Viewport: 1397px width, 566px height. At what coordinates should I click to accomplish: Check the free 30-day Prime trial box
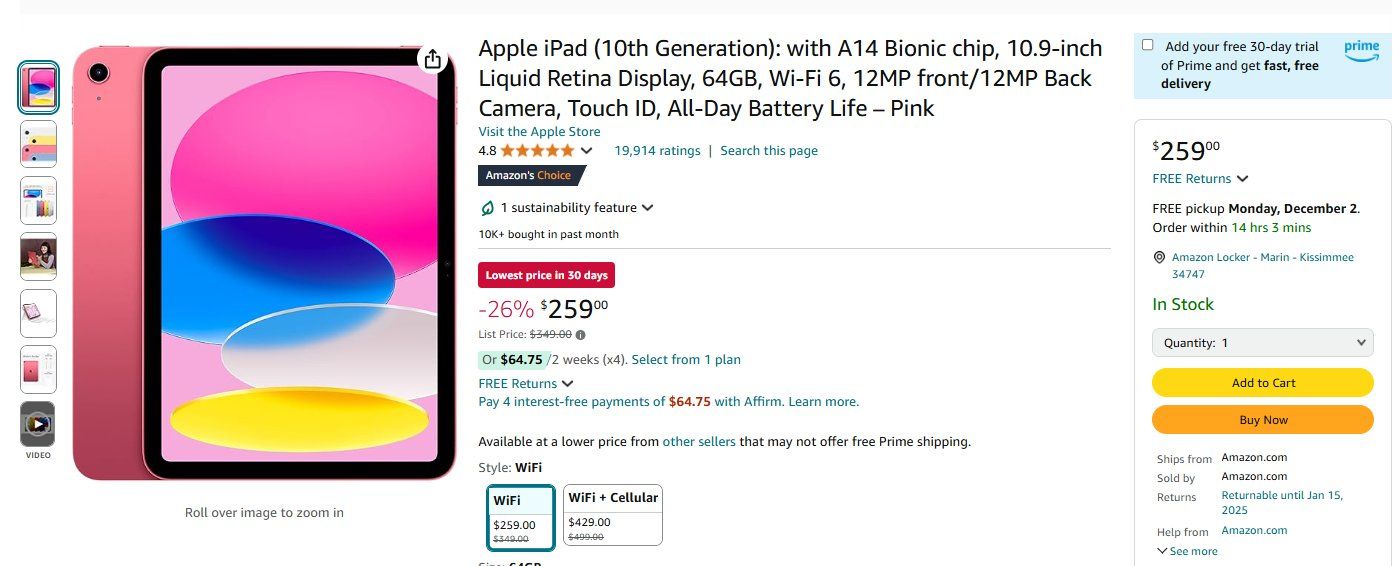1147,45
